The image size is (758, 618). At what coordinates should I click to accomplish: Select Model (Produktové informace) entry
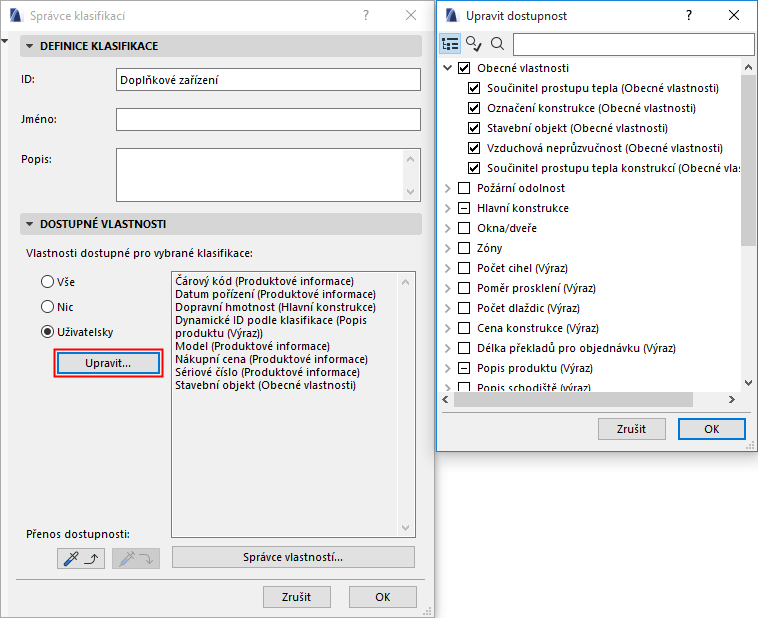[252, 346]
